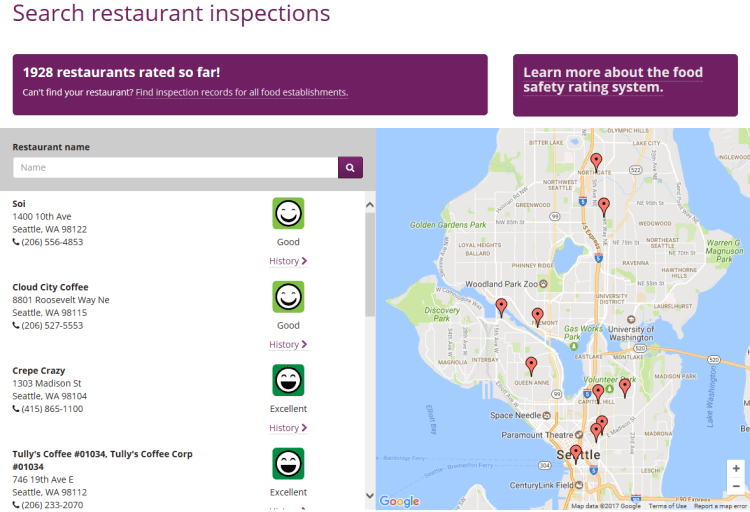Viewport: 750px width, 512px height.
Task: Expand History for Crepe Crazy
Action: click(287, 428)
